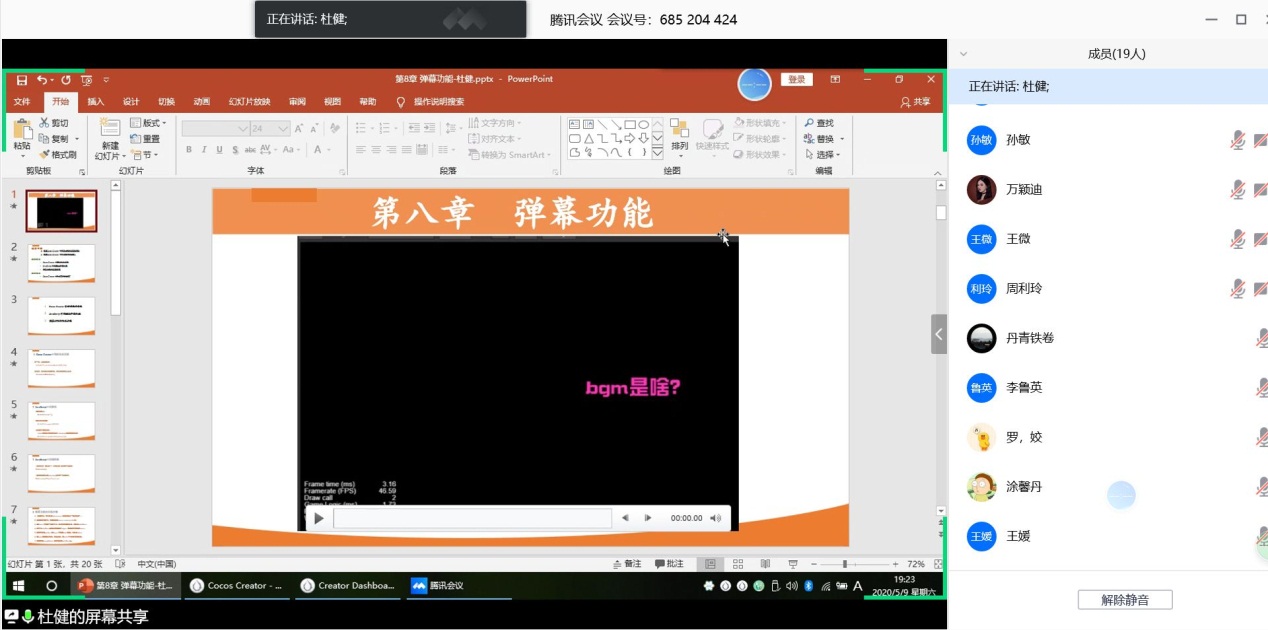Click the Save icon in PowerPoint title bar
Viewport: 1268px width, 630px height.
point(22,80)
